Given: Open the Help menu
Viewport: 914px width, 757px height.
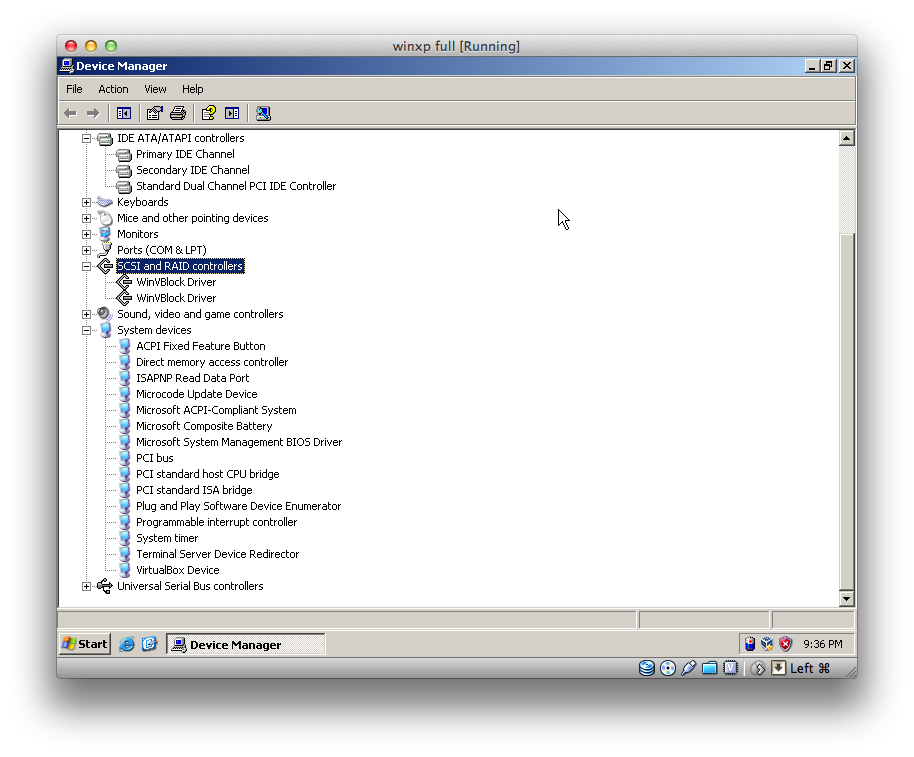Looking at the screenshot, I should tap(192, 89).
